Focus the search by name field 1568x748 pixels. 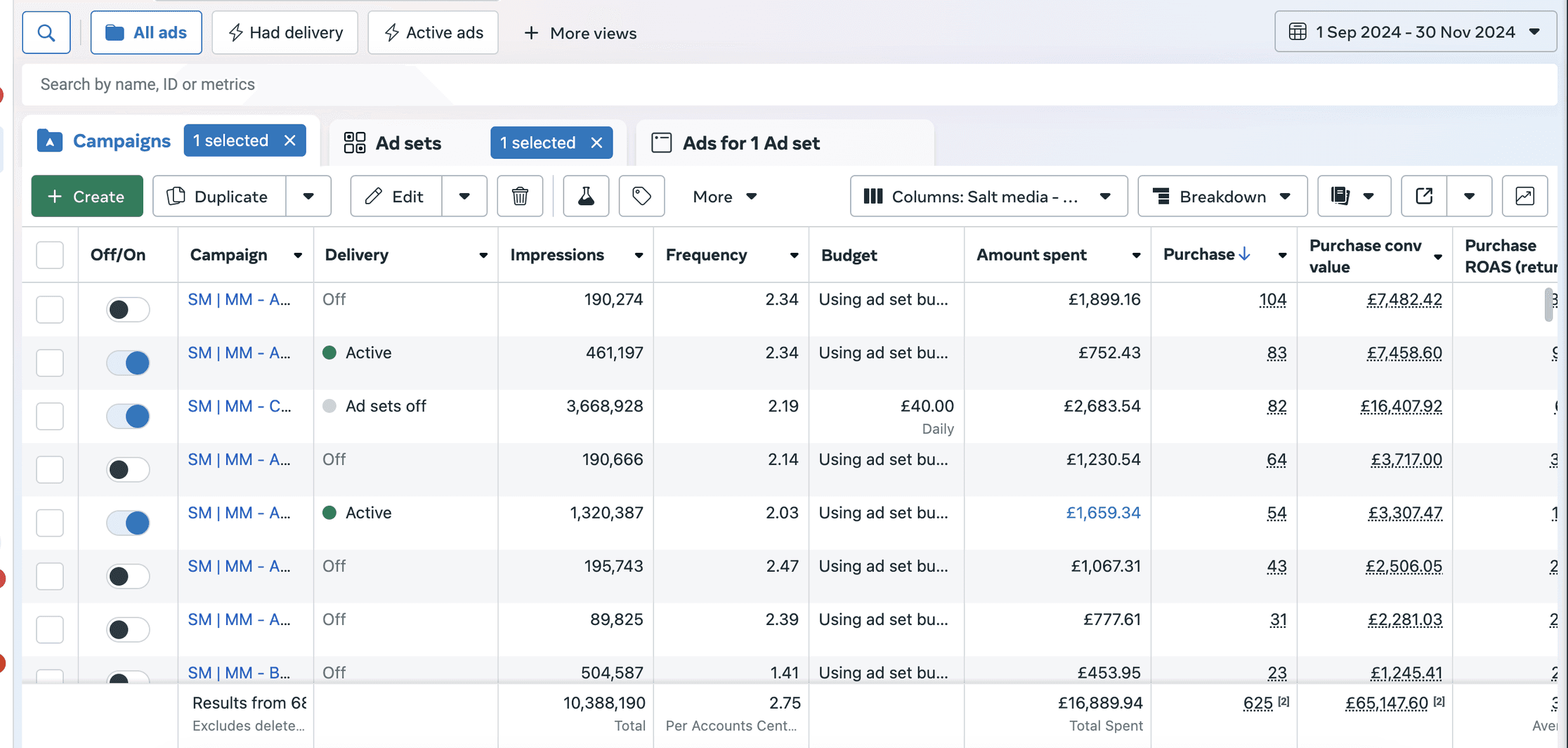(x=790, y=84)
